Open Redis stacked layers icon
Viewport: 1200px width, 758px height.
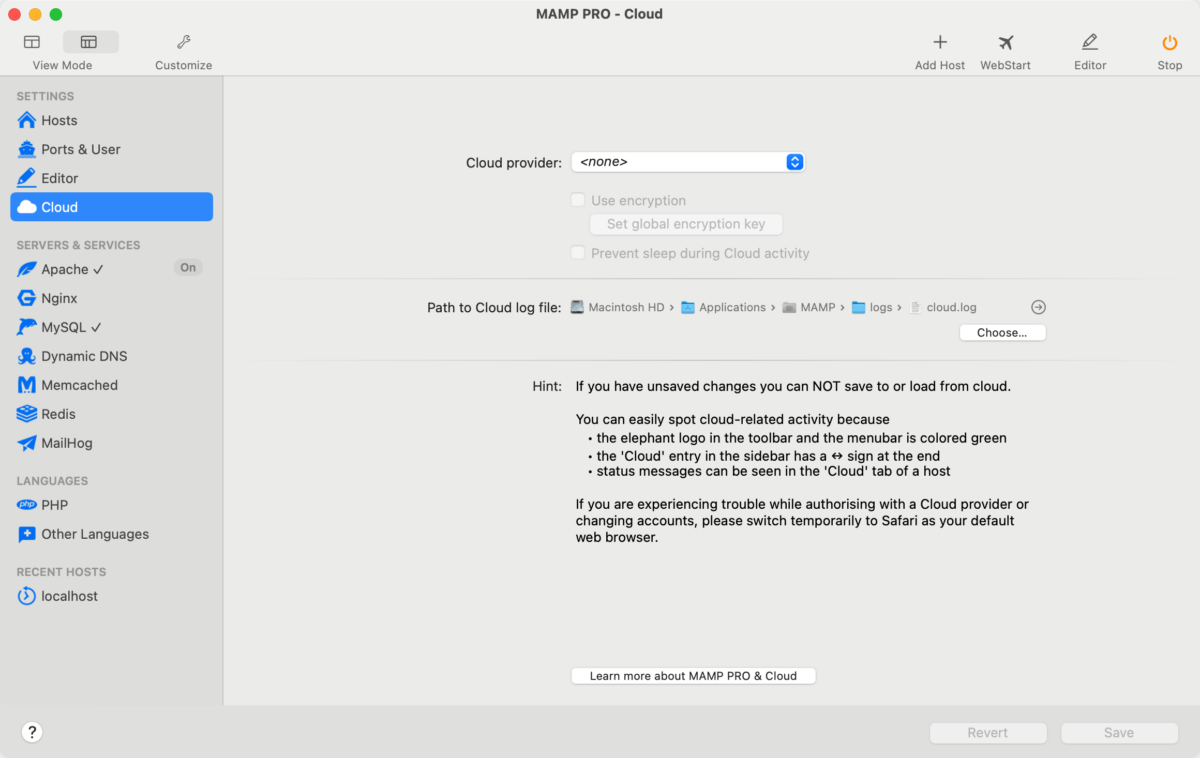point(27,414)
